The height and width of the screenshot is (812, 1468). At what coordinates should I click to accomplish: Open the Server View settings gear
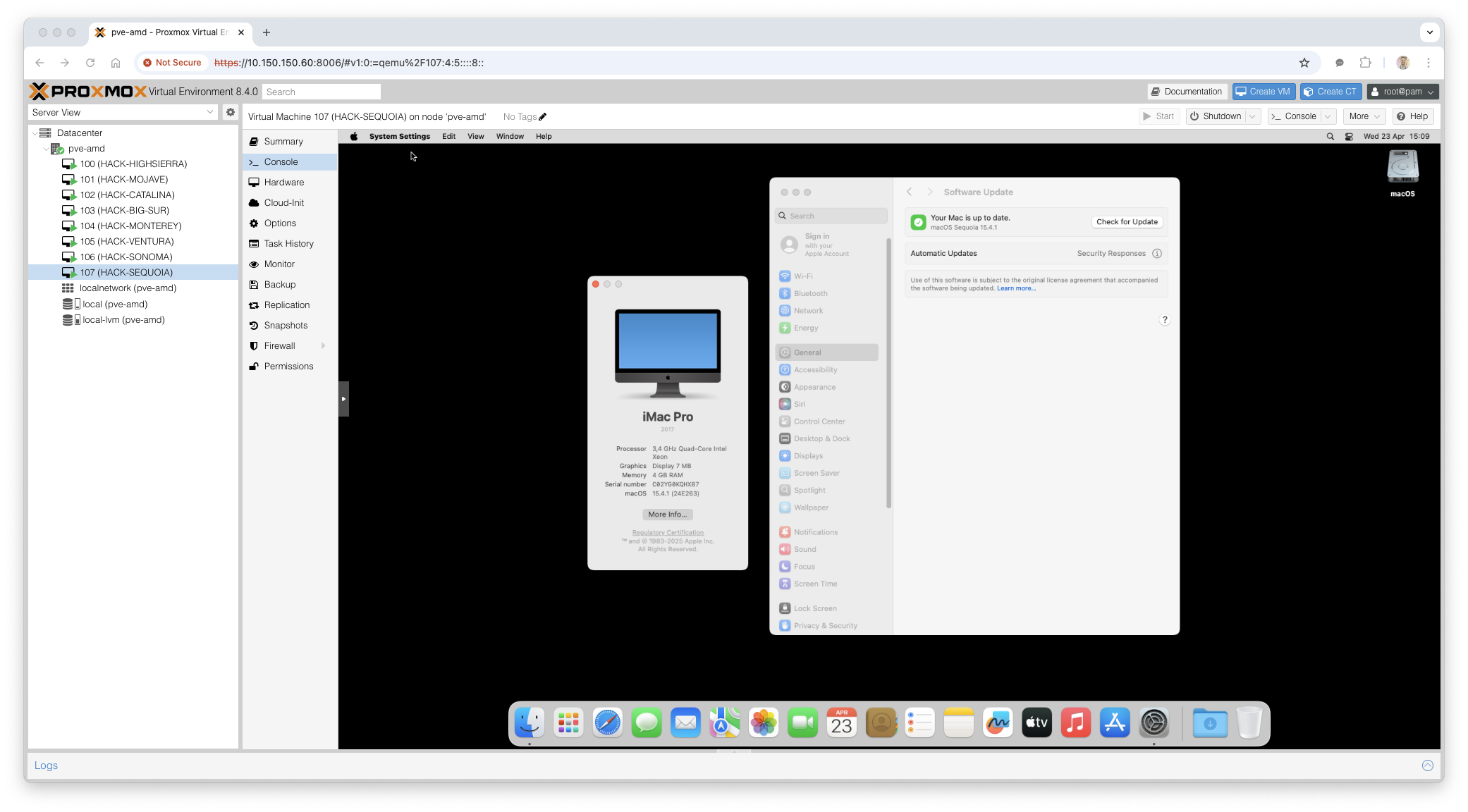230,112
